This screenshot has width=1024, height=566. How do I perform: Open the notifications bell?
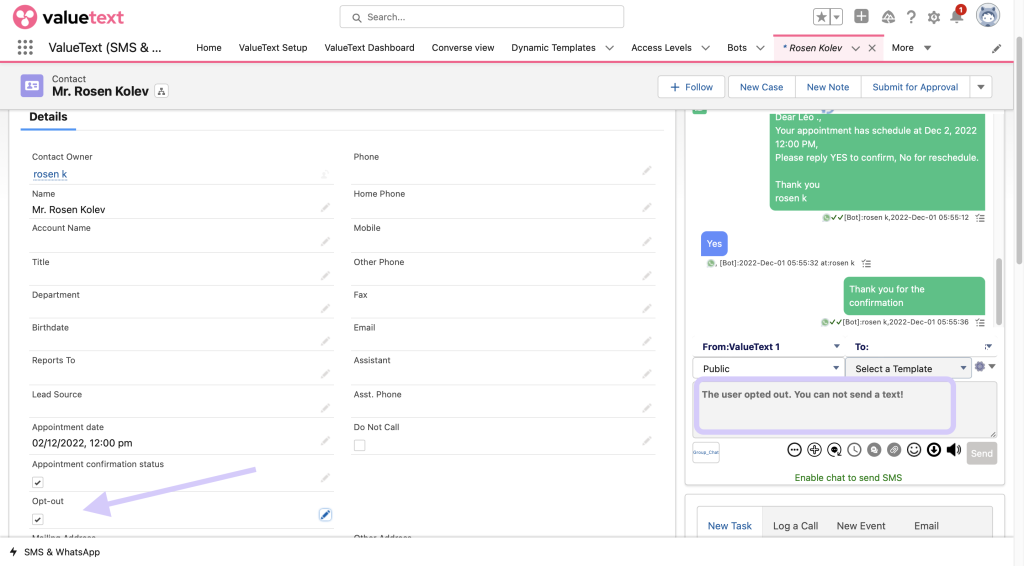click(957, 17)
